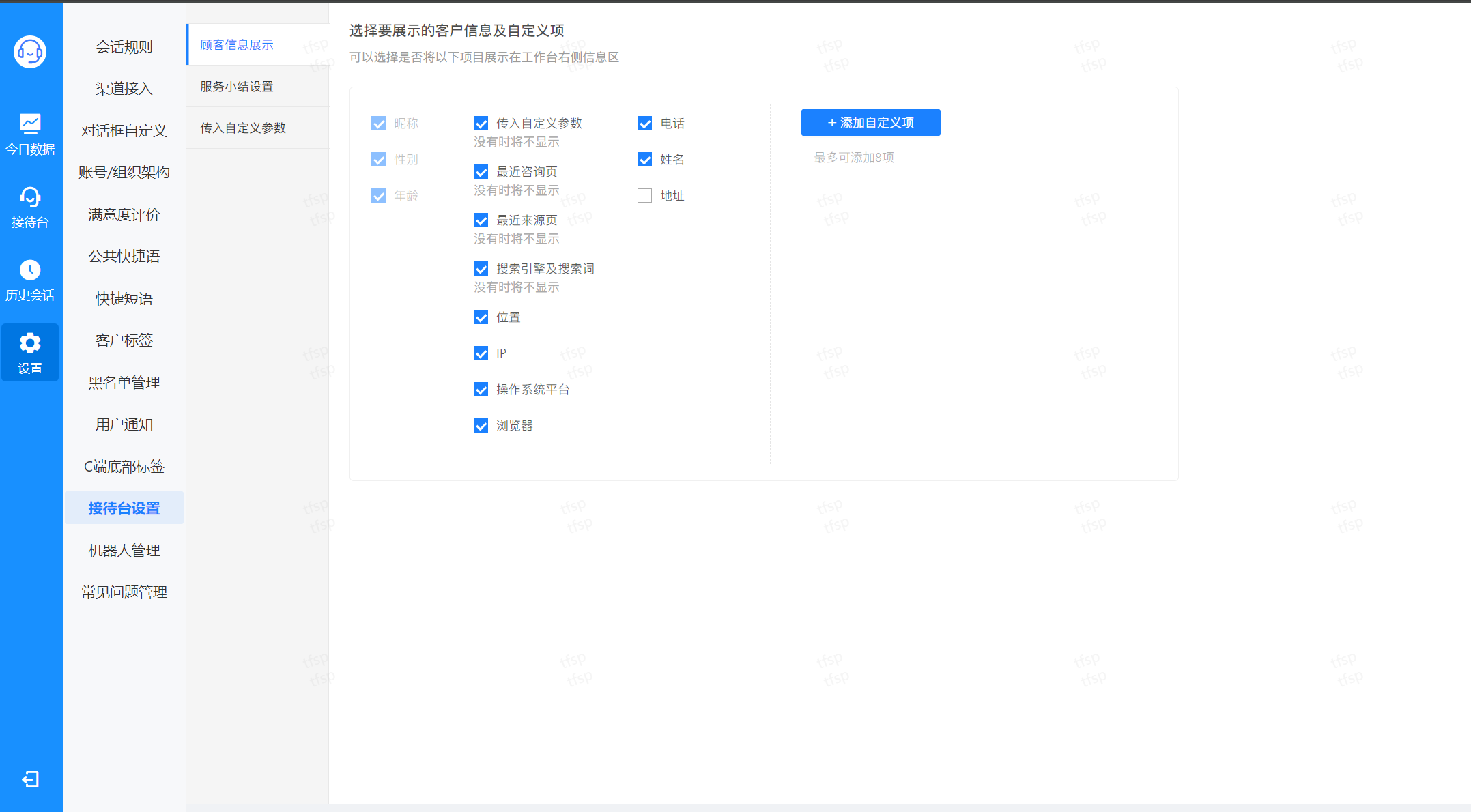Image resolution: width=1471 pixels, height=812 pixels.
Task: Open the 会话规则 menu item
Action: [x=124, y=47]
